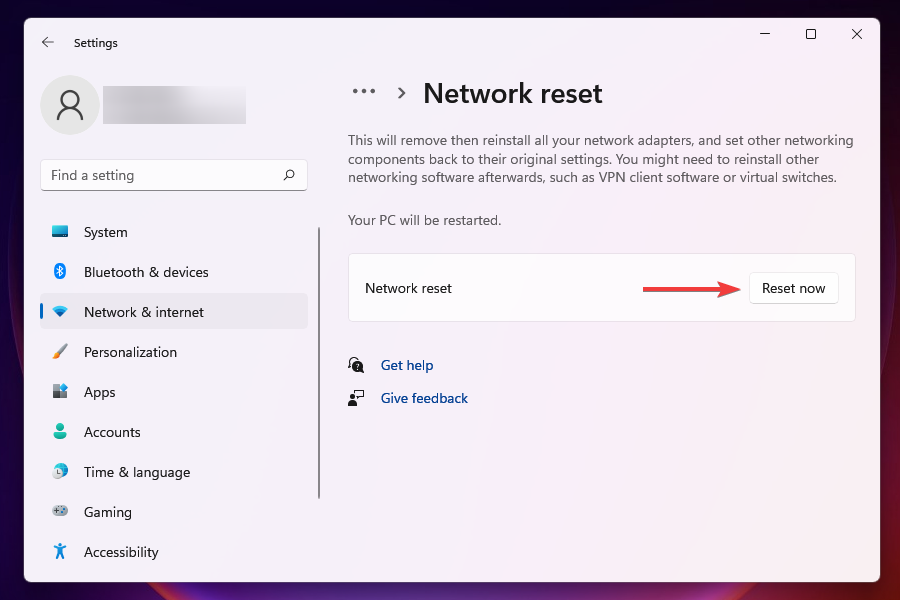
Task: Focus the Find a setting search box
Action: [x=174, y=175]
